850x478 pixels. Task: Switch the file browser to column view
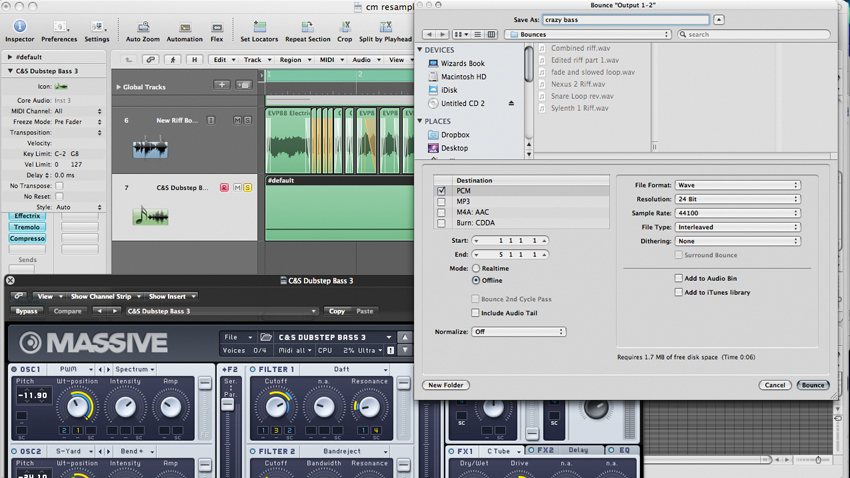pos(491,34)
